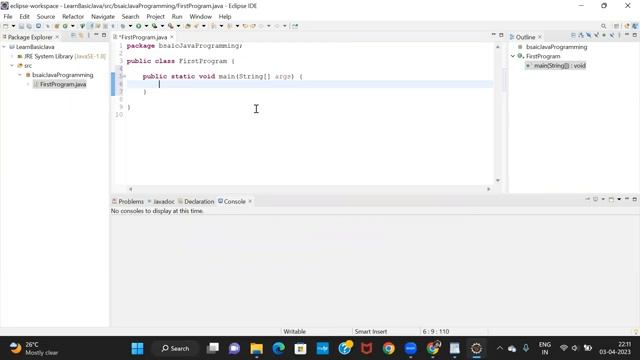Viewport: 640px width, 360px height.
Task: Click the Coverage toolbar icon
Action: pyautogui.click(x=155, y=26)
